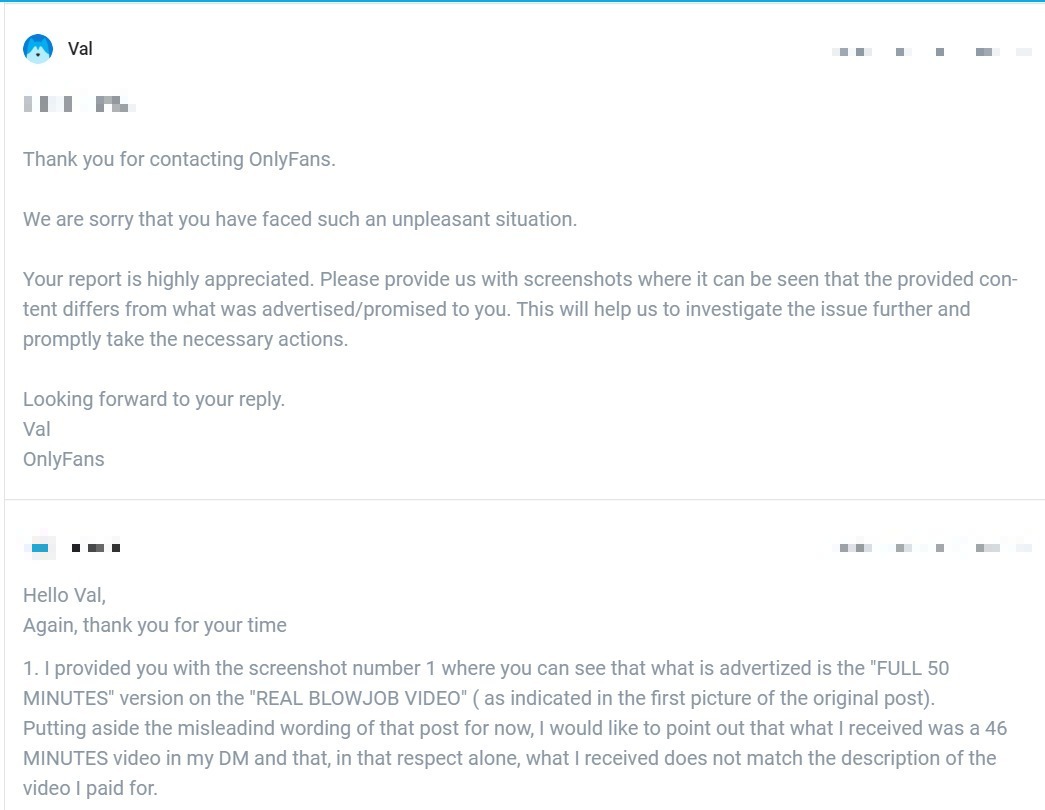Click the 'We are sorry that you have faced' sentence
The height and width of the screenshot is (810, 1045).
point(300,219)
